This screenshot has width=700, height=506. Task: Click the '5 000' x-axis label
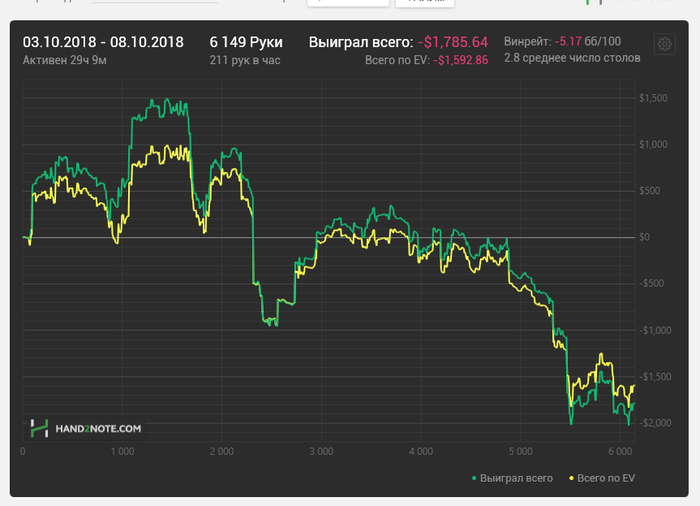click(521, 452)
